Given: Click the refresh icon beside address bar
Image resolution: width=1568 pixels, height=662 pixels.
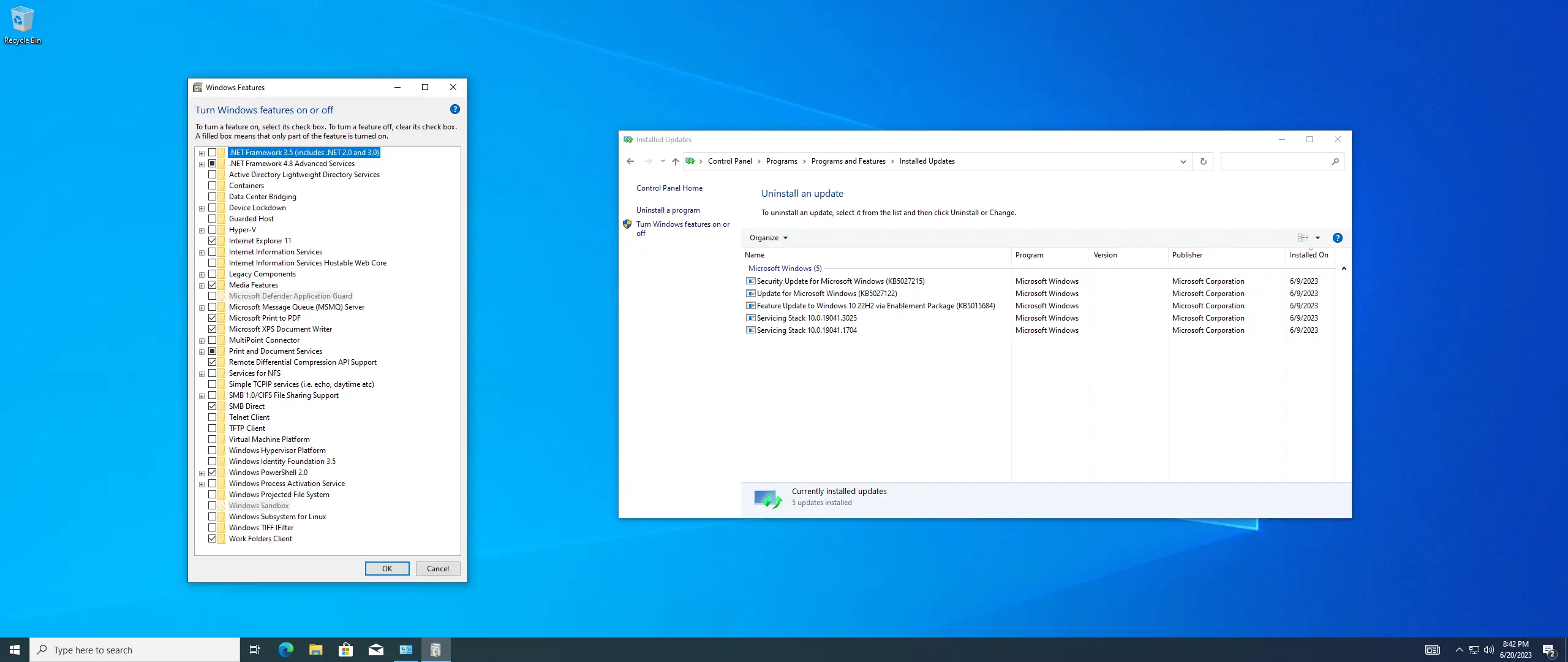Looking at the screenshot, I should 1203,161.
